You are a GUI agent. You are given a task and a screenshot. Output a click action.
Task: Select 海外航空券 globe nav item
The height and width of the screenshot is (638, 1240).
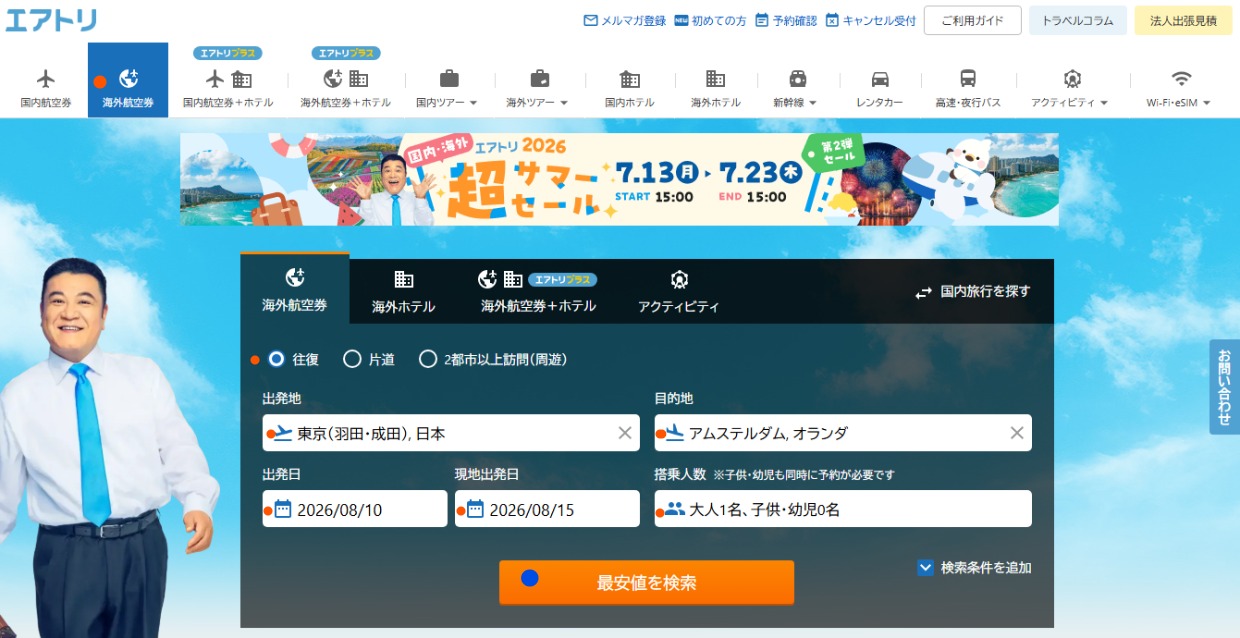(128, 80)
